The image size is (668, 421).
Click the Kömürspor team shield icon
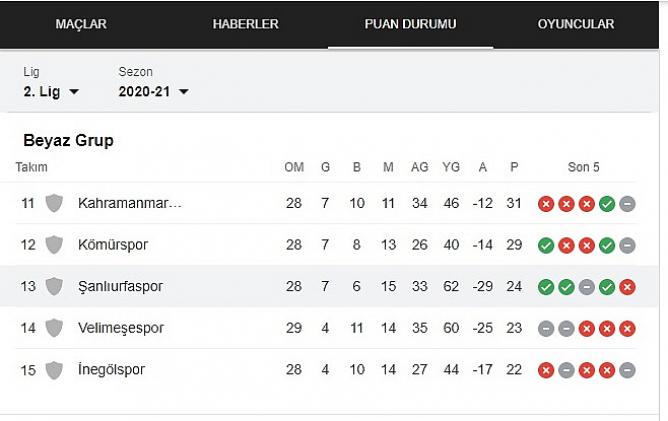coord(54,245)
